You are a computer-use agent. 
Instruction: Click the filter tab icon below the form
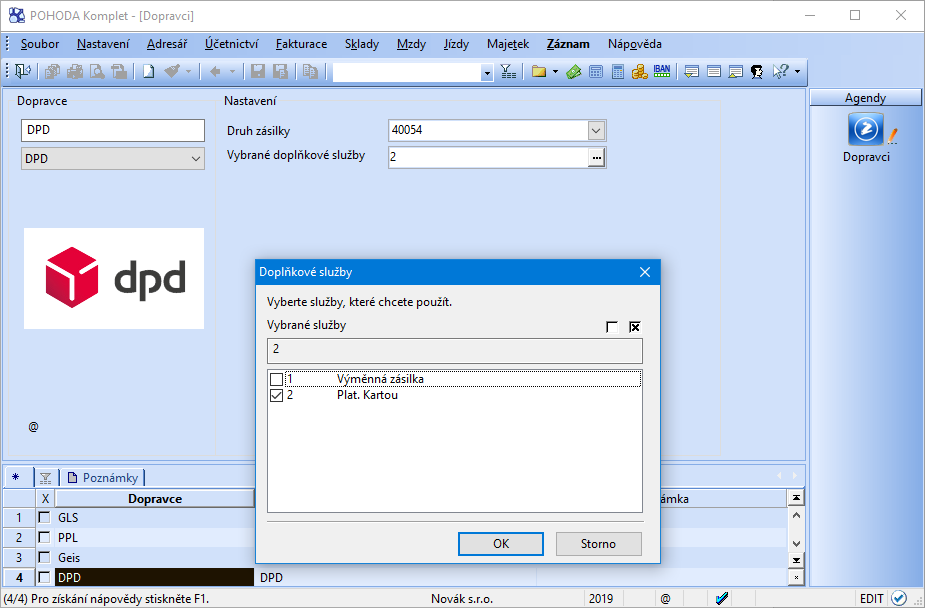(x=45, y=478)
